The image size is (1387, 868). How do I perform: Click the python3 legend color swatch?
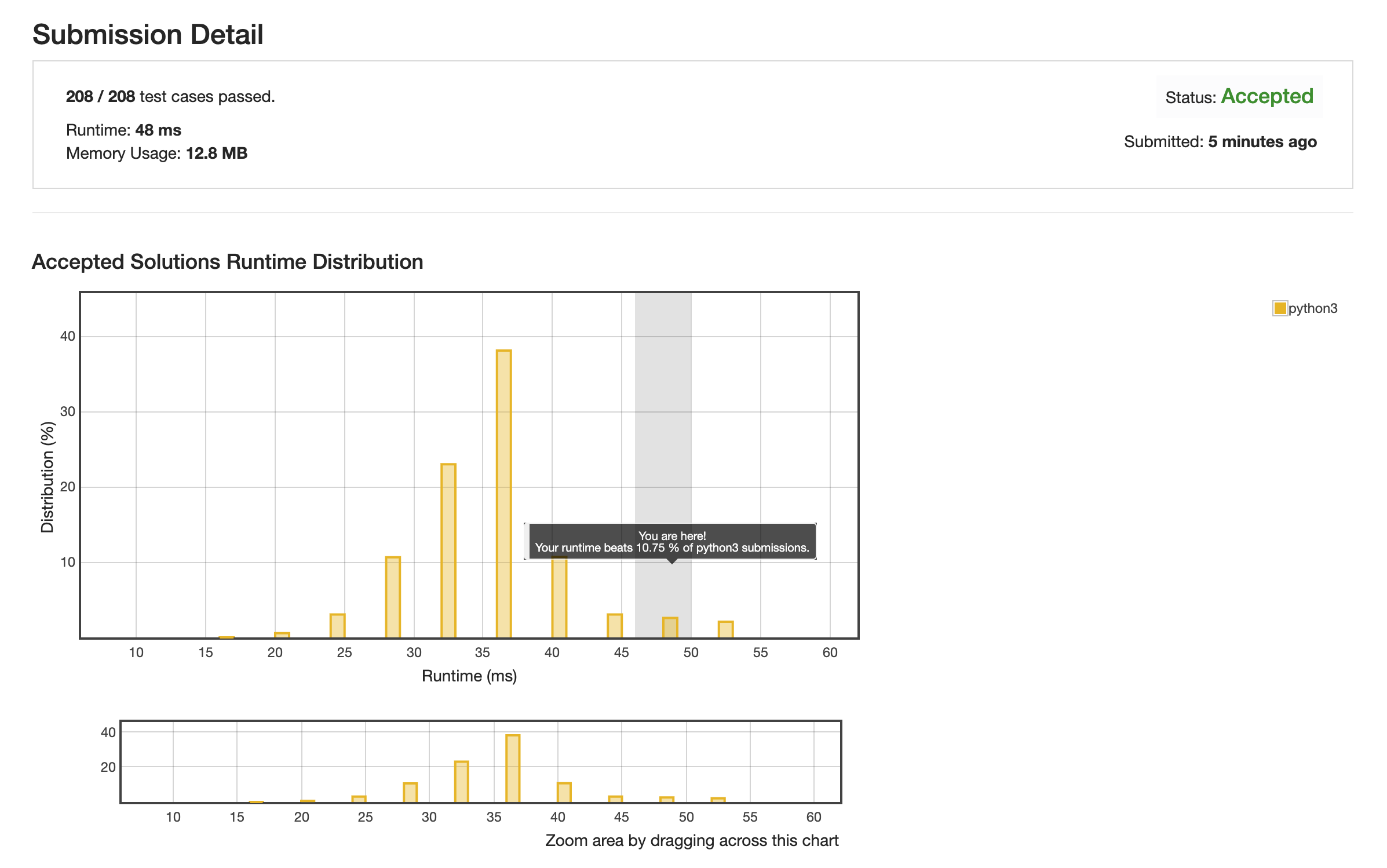(x=1279, y=308)
